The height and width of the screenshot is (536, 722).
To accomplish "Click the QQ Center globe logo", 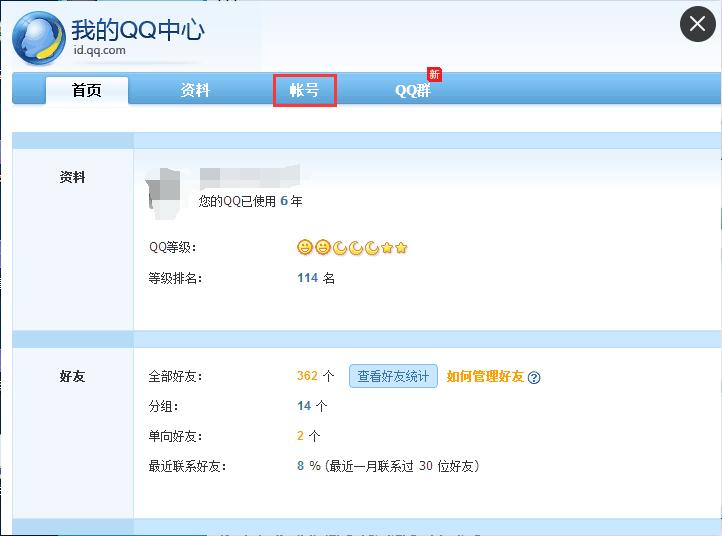I will [x=39, y=38].
